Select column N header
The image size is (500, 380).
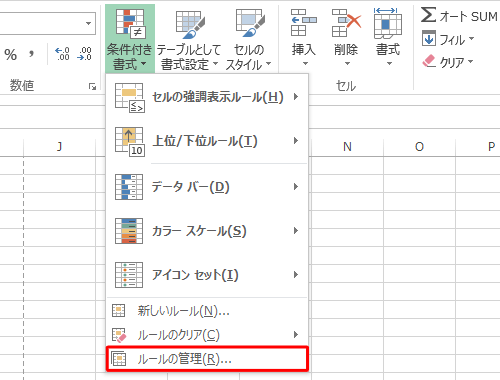(x=347, y=146)
